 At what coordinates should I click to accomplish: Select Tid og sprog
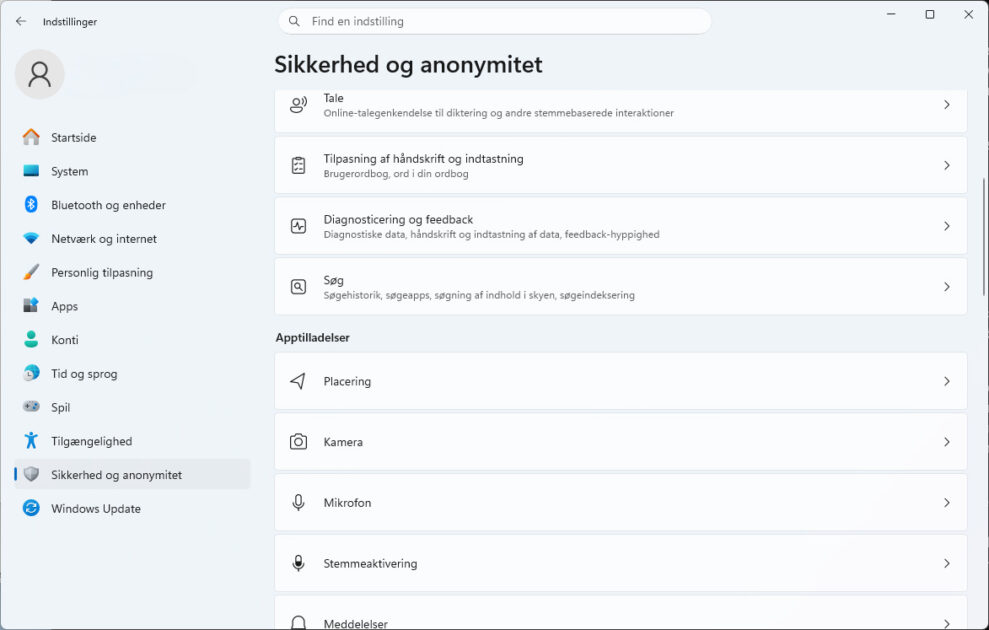click(x=132, y=373)
